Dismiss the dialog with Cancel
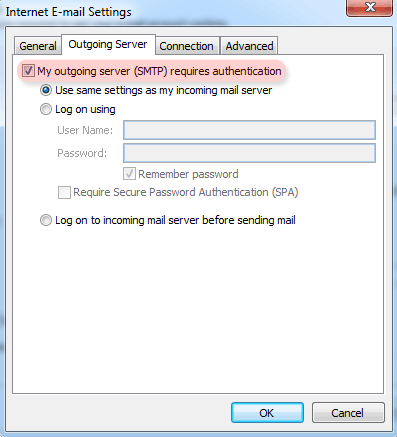Screen dimensions: 397x437 click(x=348, y=413)
